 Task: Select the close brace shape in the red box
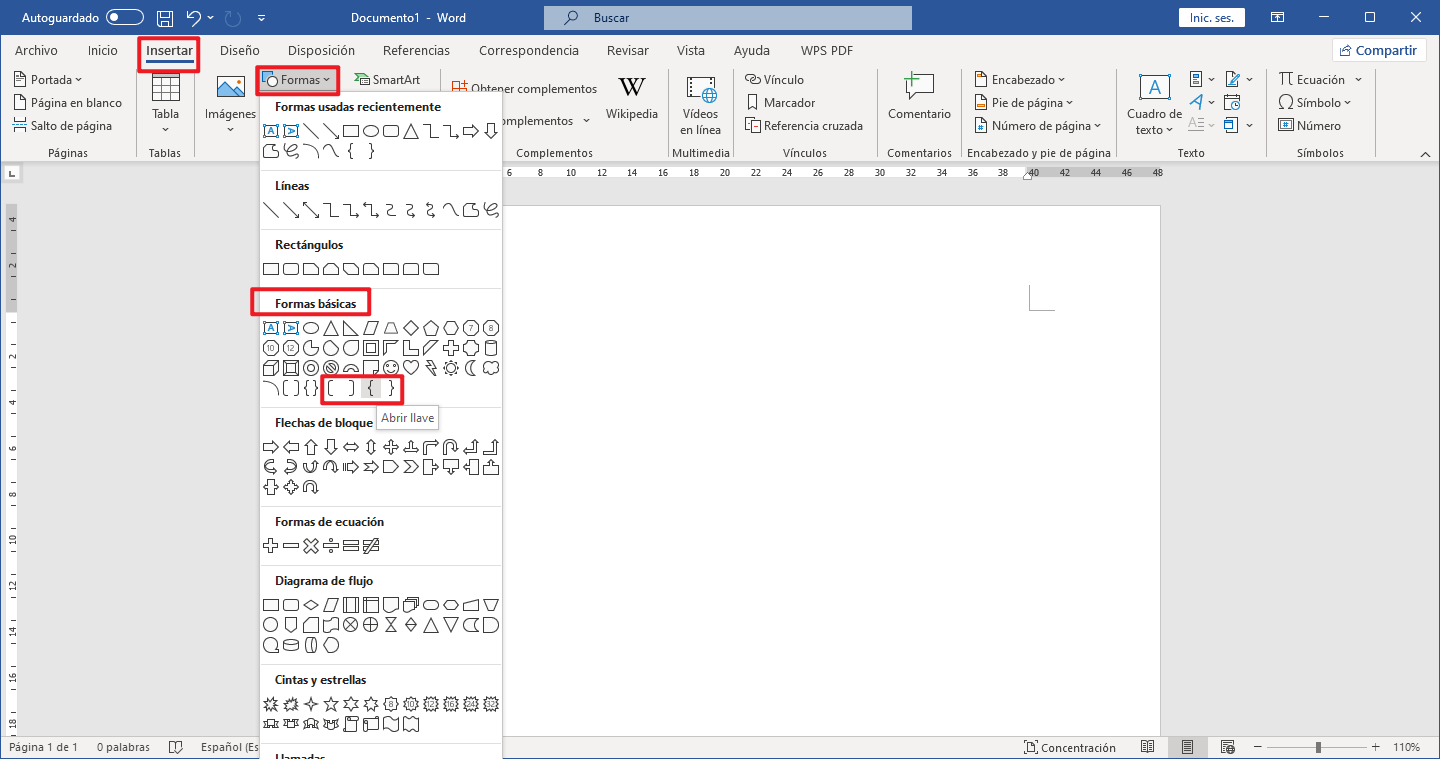point(391,388)
